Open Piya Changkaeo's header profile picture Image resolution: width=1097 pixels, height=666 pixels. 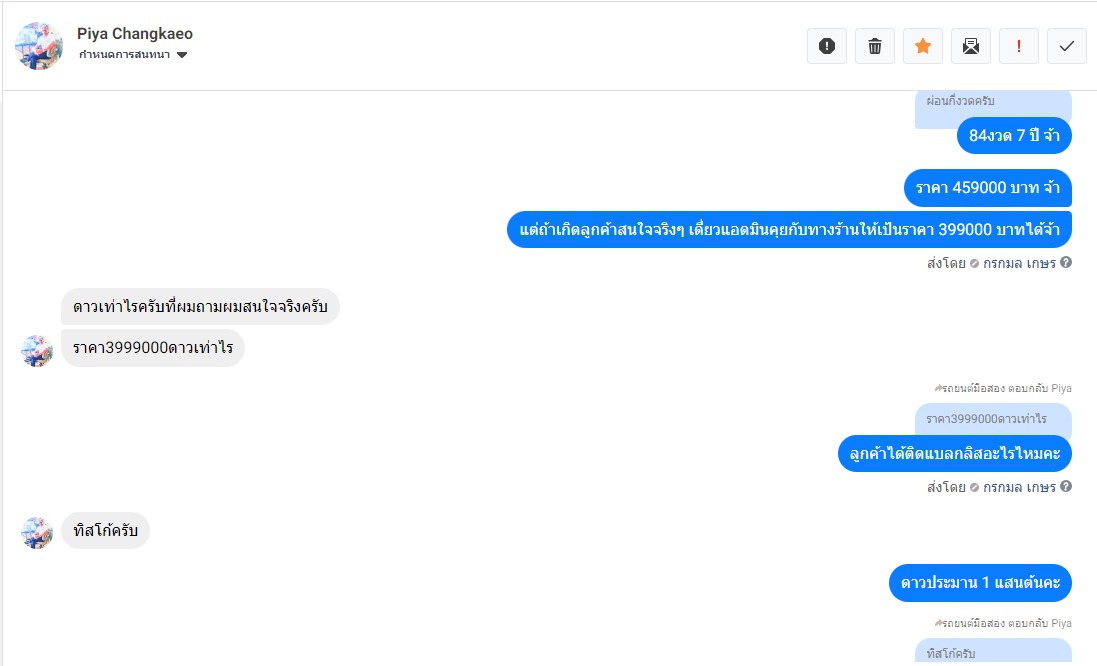39,45
